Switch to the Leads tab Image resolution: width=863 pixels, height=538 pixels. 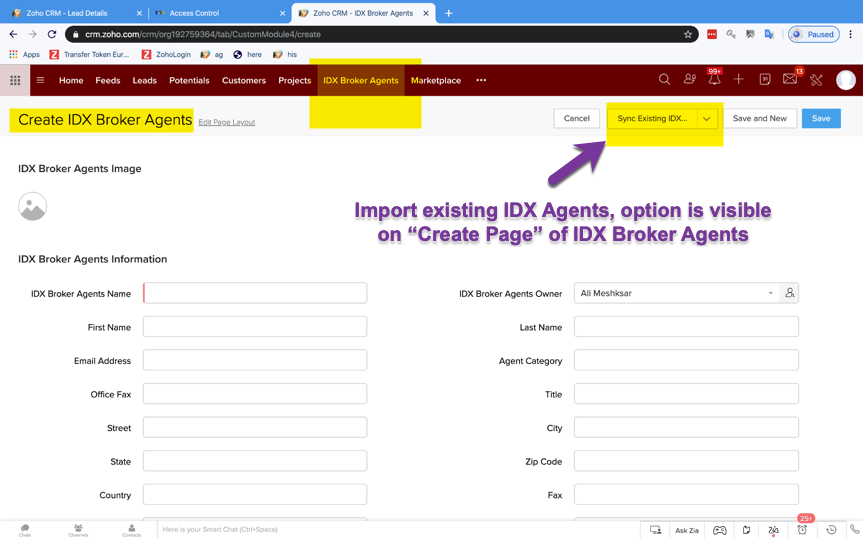(x=144, y=80)
